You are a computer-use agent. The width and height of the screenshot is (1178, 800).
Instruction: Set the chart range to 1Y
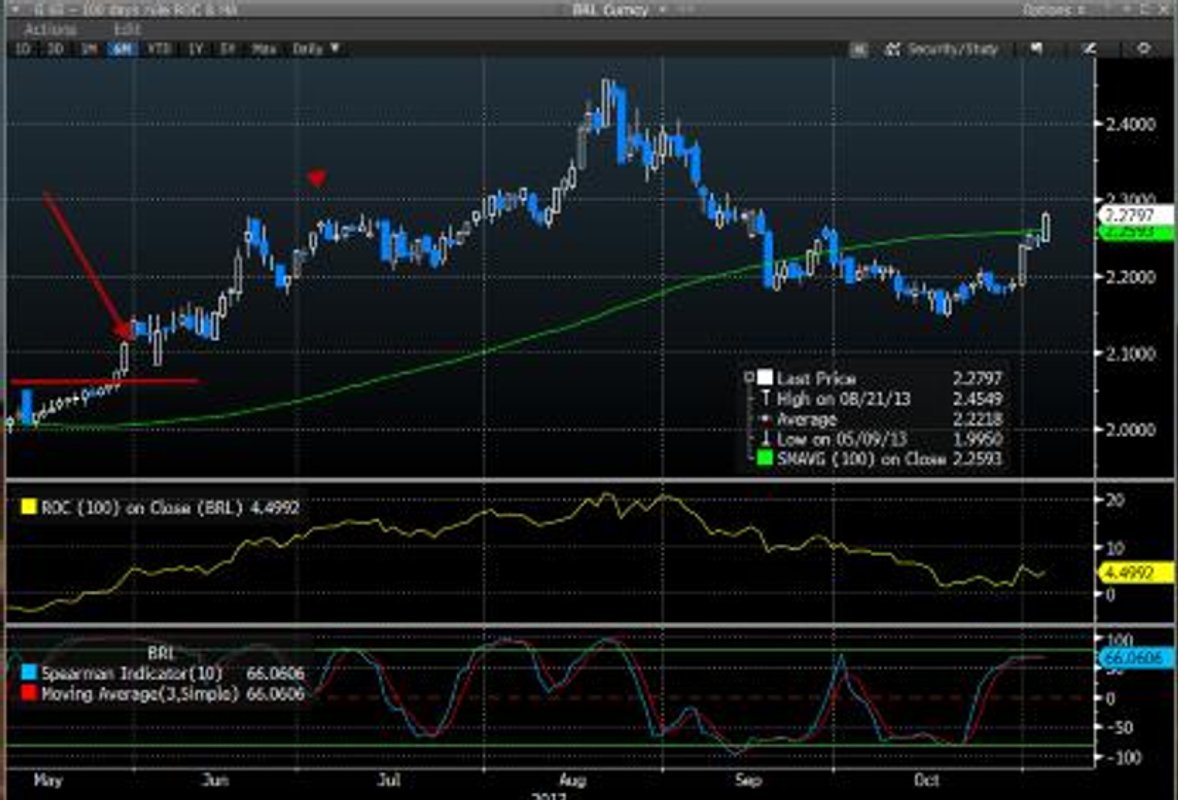[x=195, y=48]
